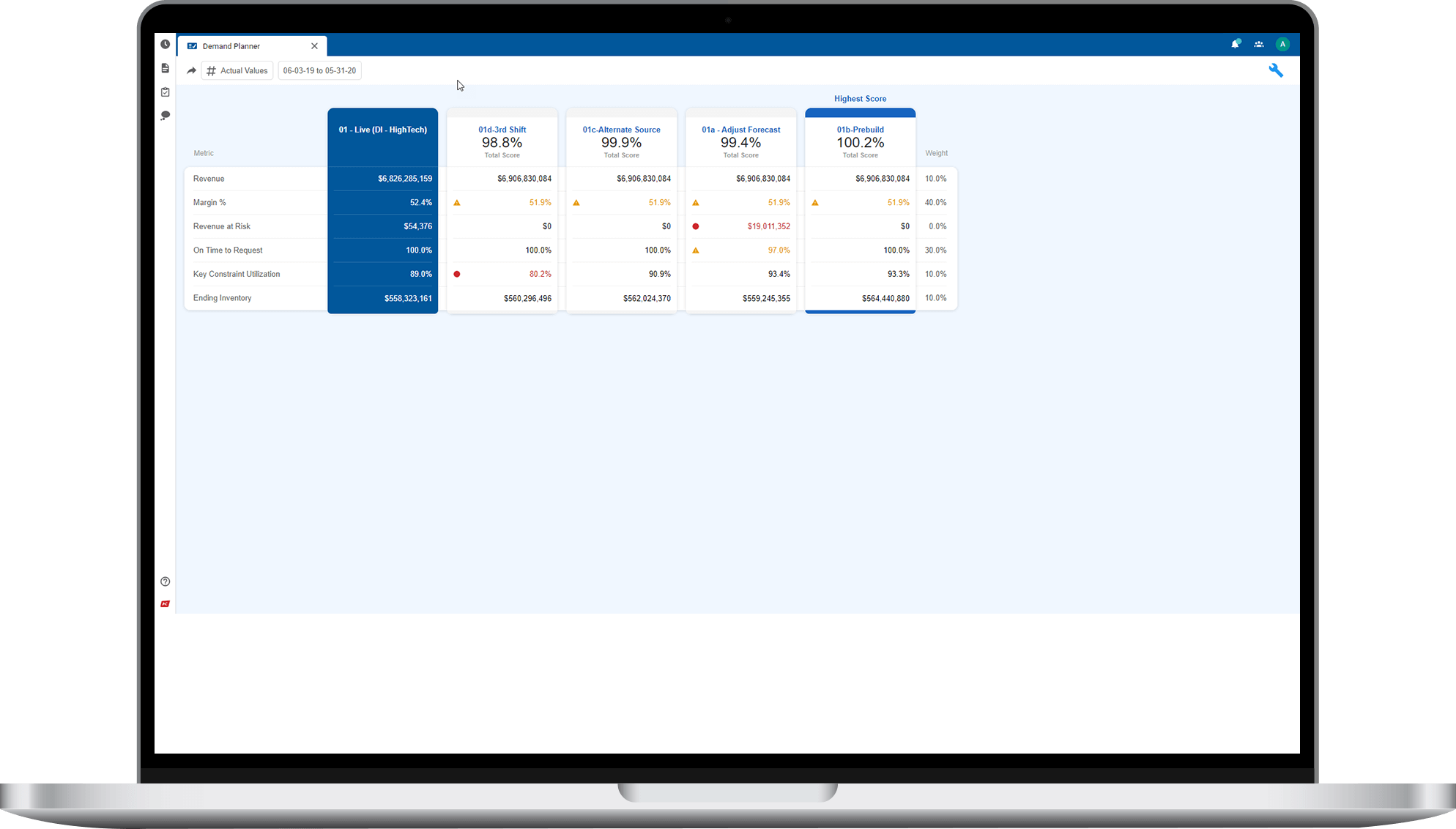Toggle the Actual Values button
The height and width of the screenshot is (829, 1456).
point(237,71)
